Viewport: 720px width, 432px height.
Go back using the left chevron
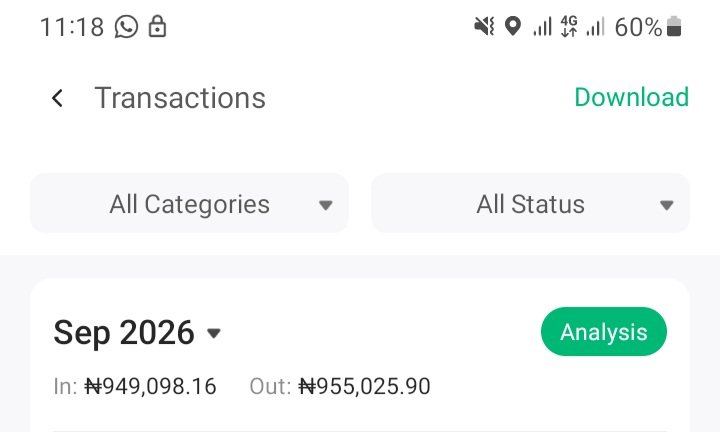[x=57, y=98]
